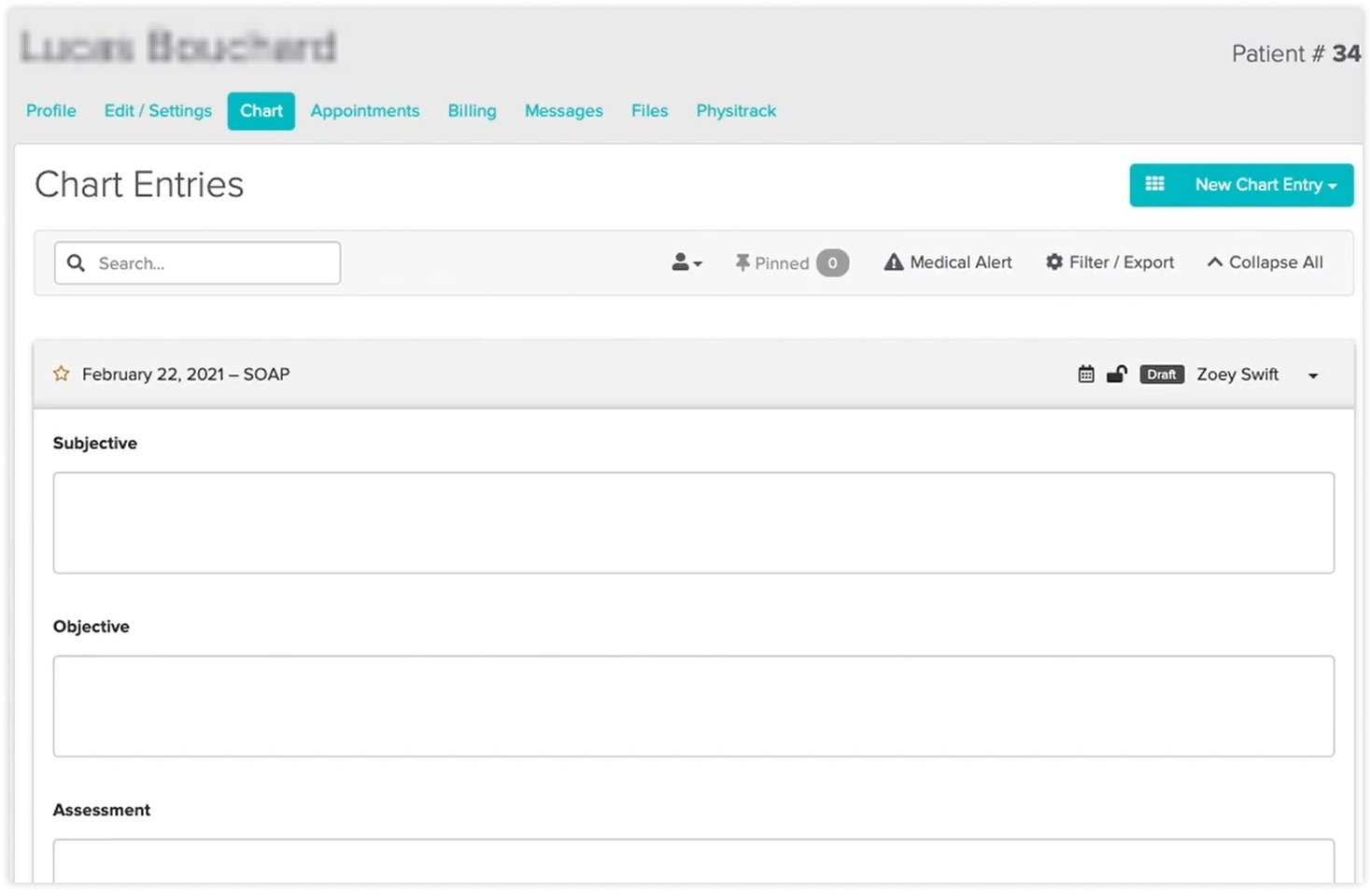Collapse All chart entries

(x=1265, y=262)
